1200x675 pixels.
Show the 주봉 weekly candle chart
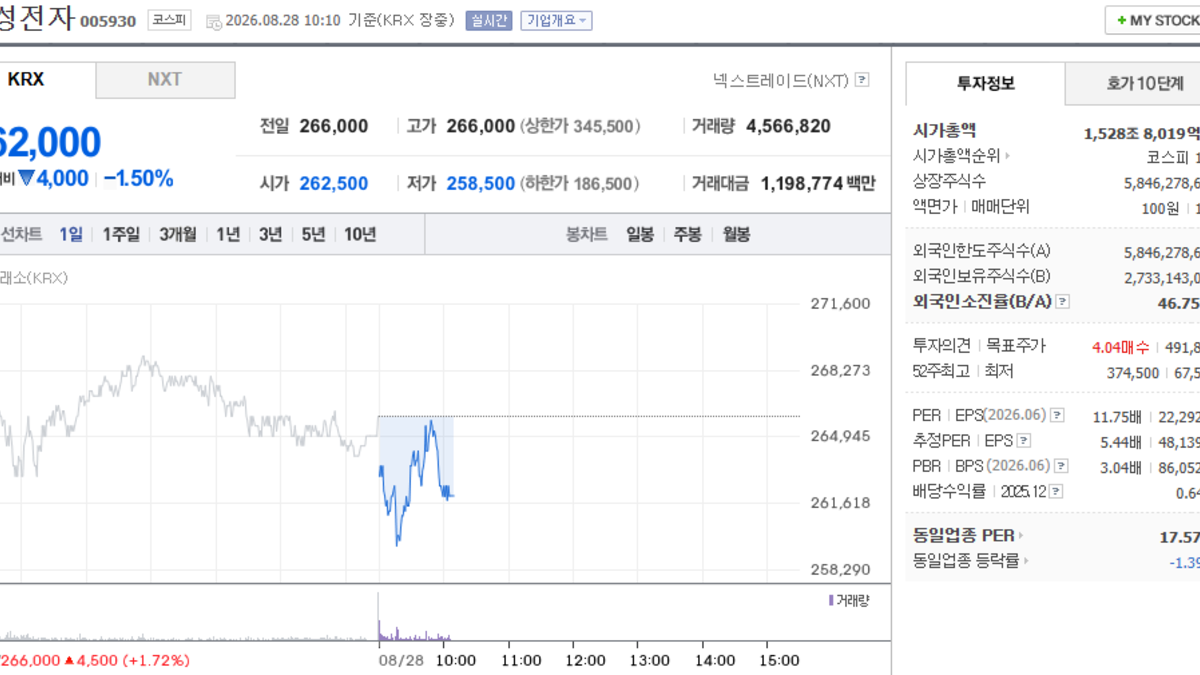pyautogui.click(x=687, y=234)
